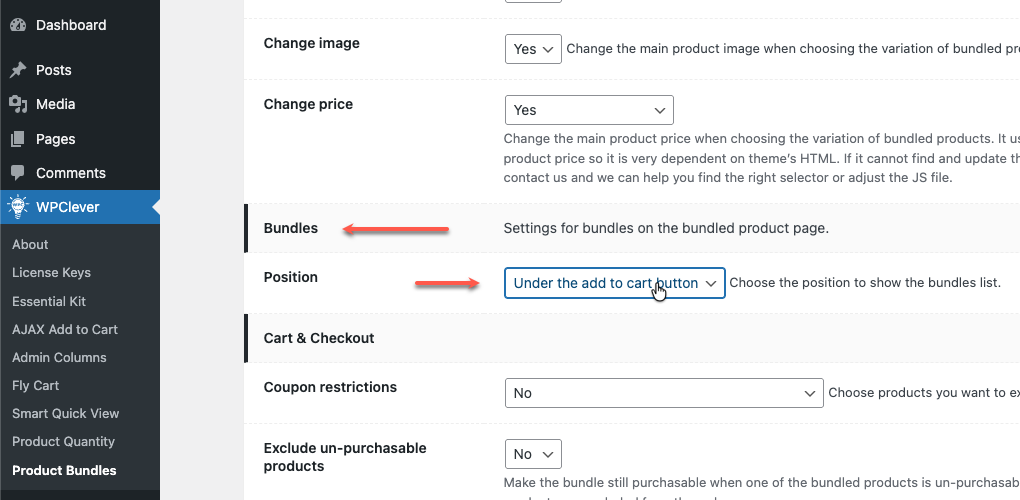Screen dimensions: 1020x500
Task: Select AJAX Add to Cart submenu
Action: point(65,329)
